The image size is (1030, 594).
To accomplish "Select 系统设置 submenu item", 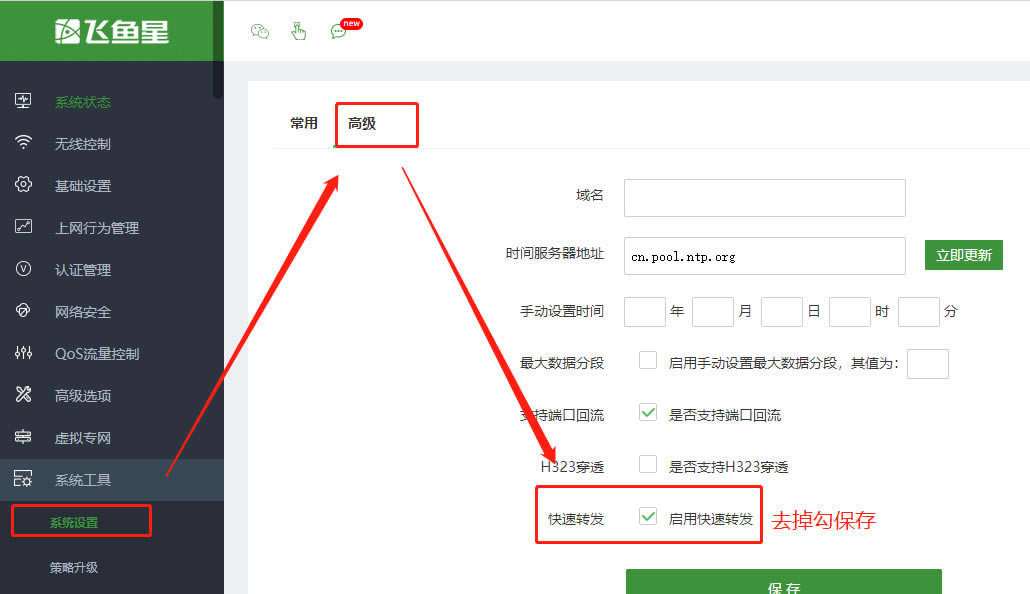I will pos(74,522).
